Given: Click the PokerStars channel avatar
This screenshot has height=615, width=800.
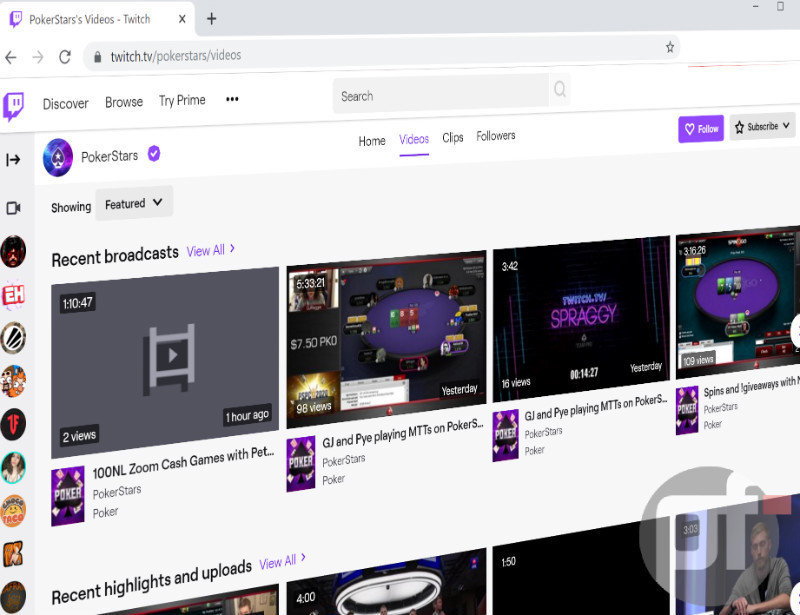Looking at the screenshot, I should click(x=58, y=157).
